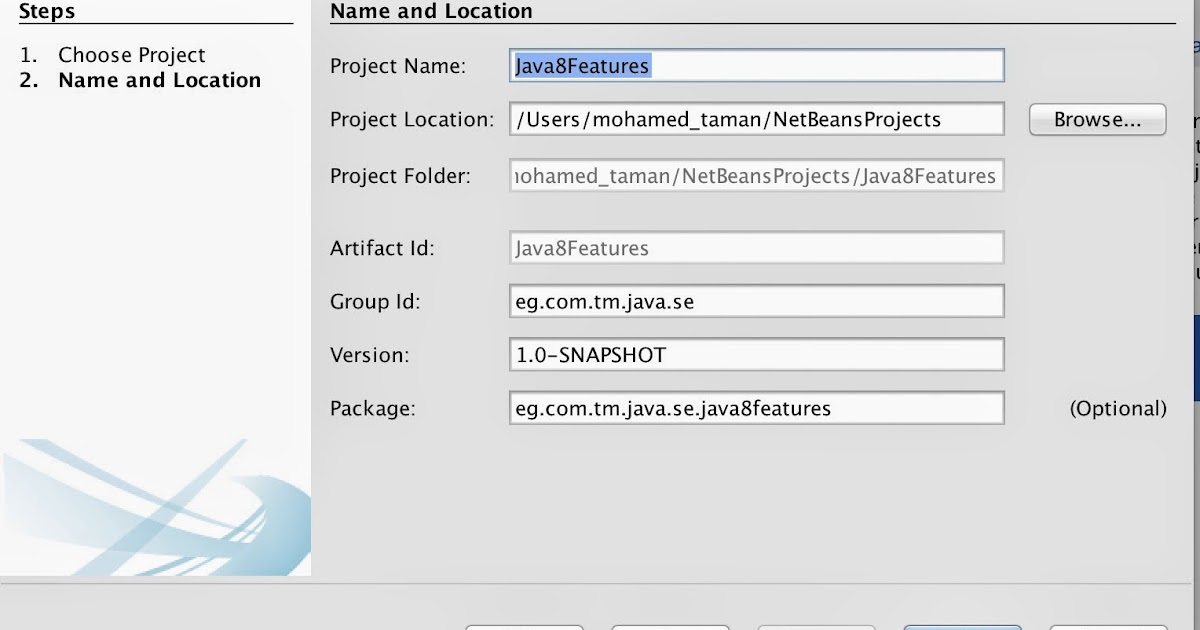The image size is (1200, 630).
Task: Click the (Optional) label beside Package
Action: tap(1118, 408)
